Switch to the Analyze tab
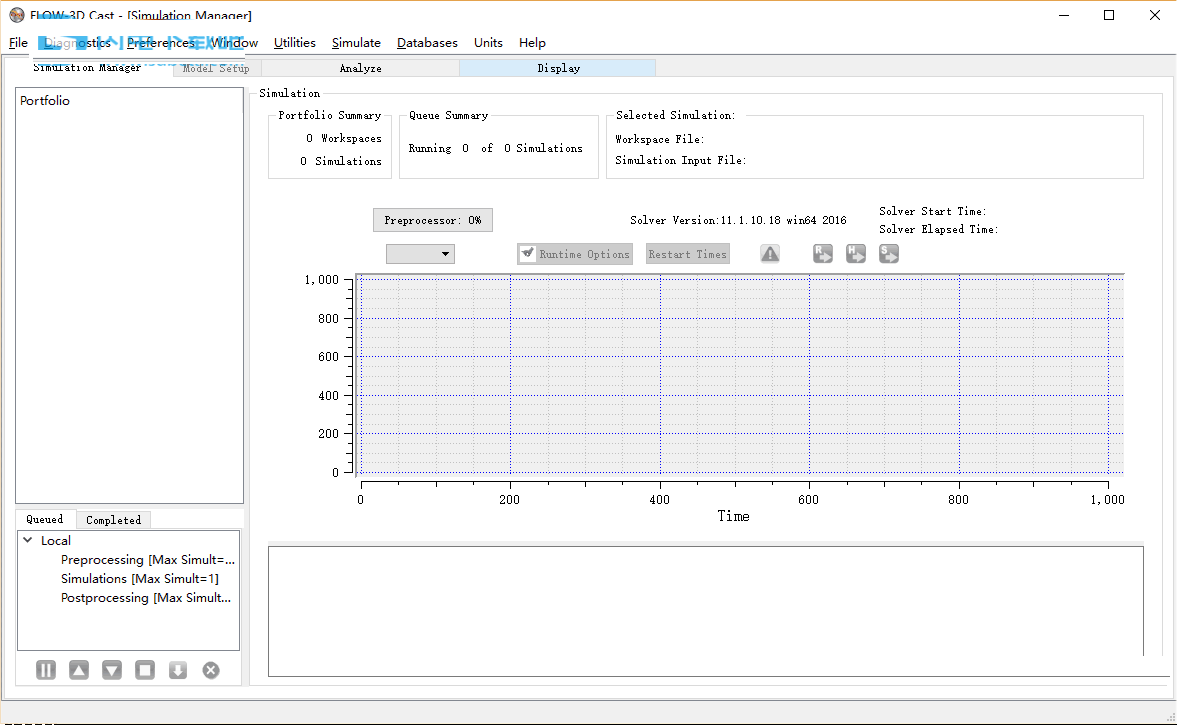 pos(360,68)
